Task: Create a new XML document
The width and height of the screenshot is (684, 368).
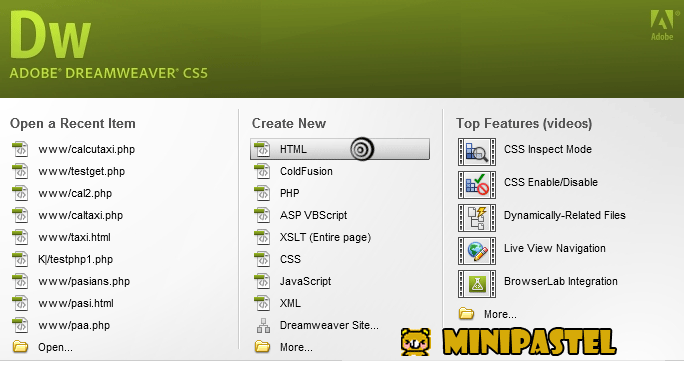Action: pos(290,303)
